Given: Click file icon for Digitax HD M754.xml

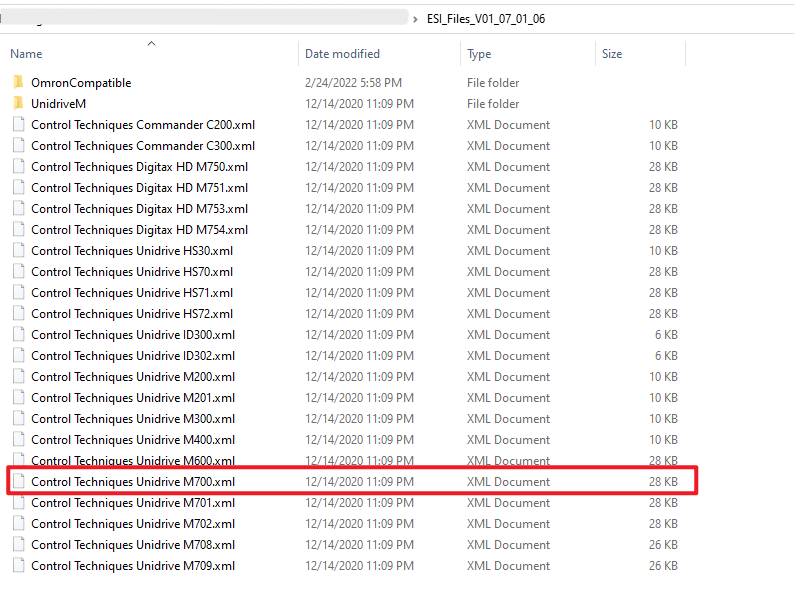Looking at the screenshot, I should tap(18, 229).
